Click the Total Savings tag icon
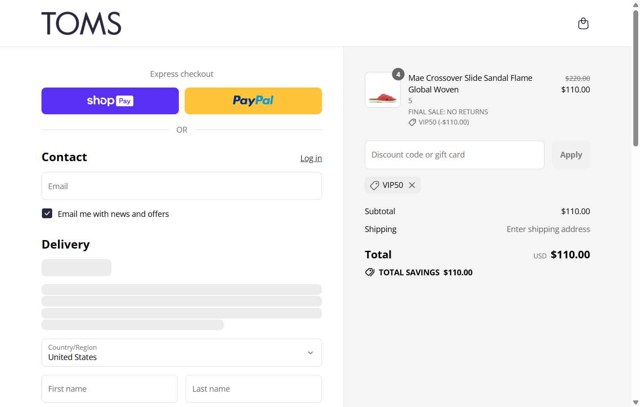The image size is (640, 407). [x=370, y=272]
